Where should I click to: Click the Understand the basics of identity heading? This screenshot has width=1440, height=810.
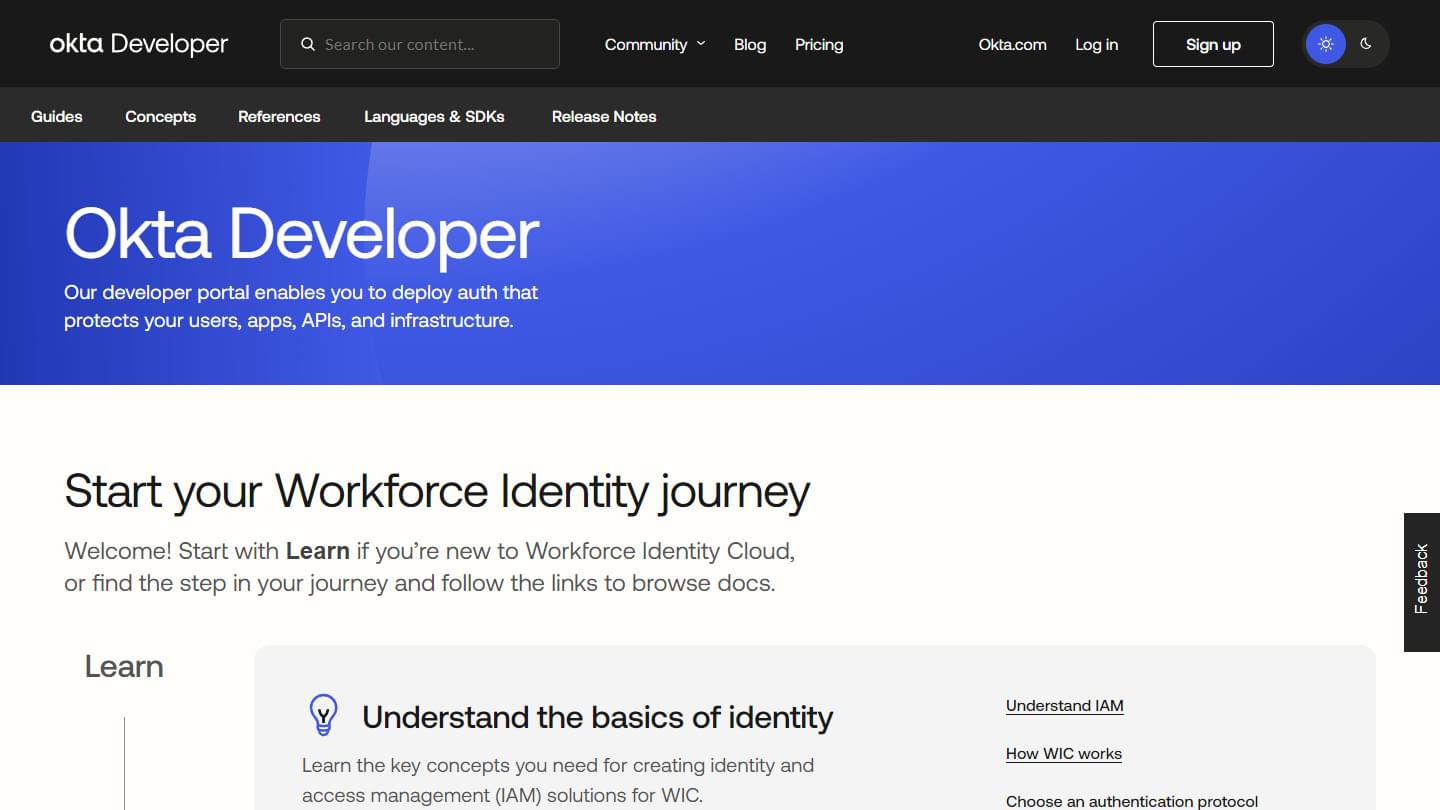(x=598, y=717)
